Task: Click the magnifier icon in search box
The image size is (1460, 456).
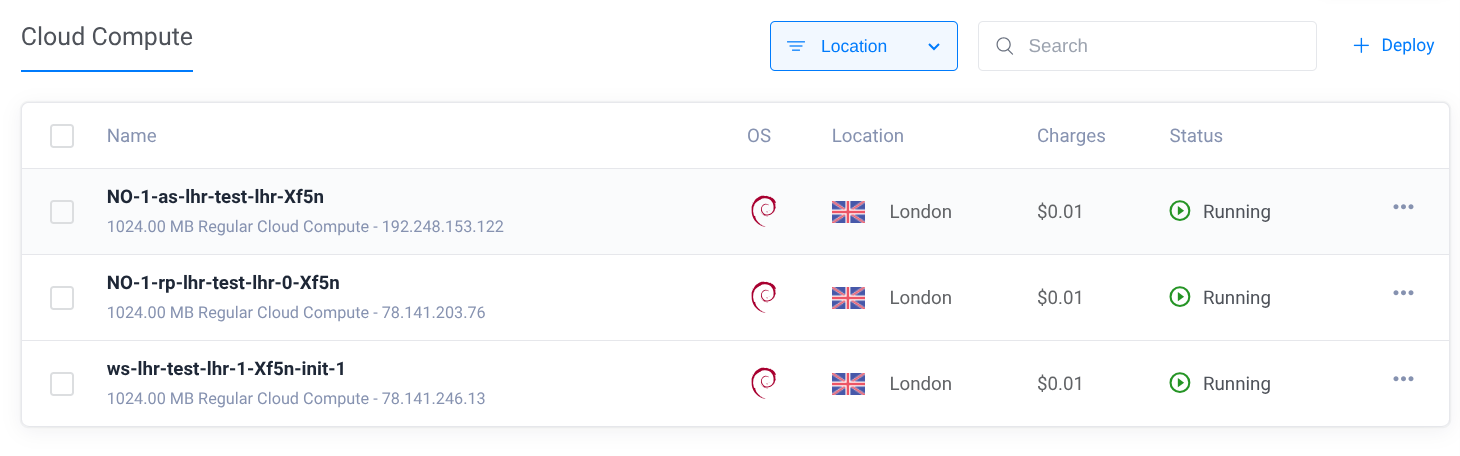Action: coord(1006,46)
